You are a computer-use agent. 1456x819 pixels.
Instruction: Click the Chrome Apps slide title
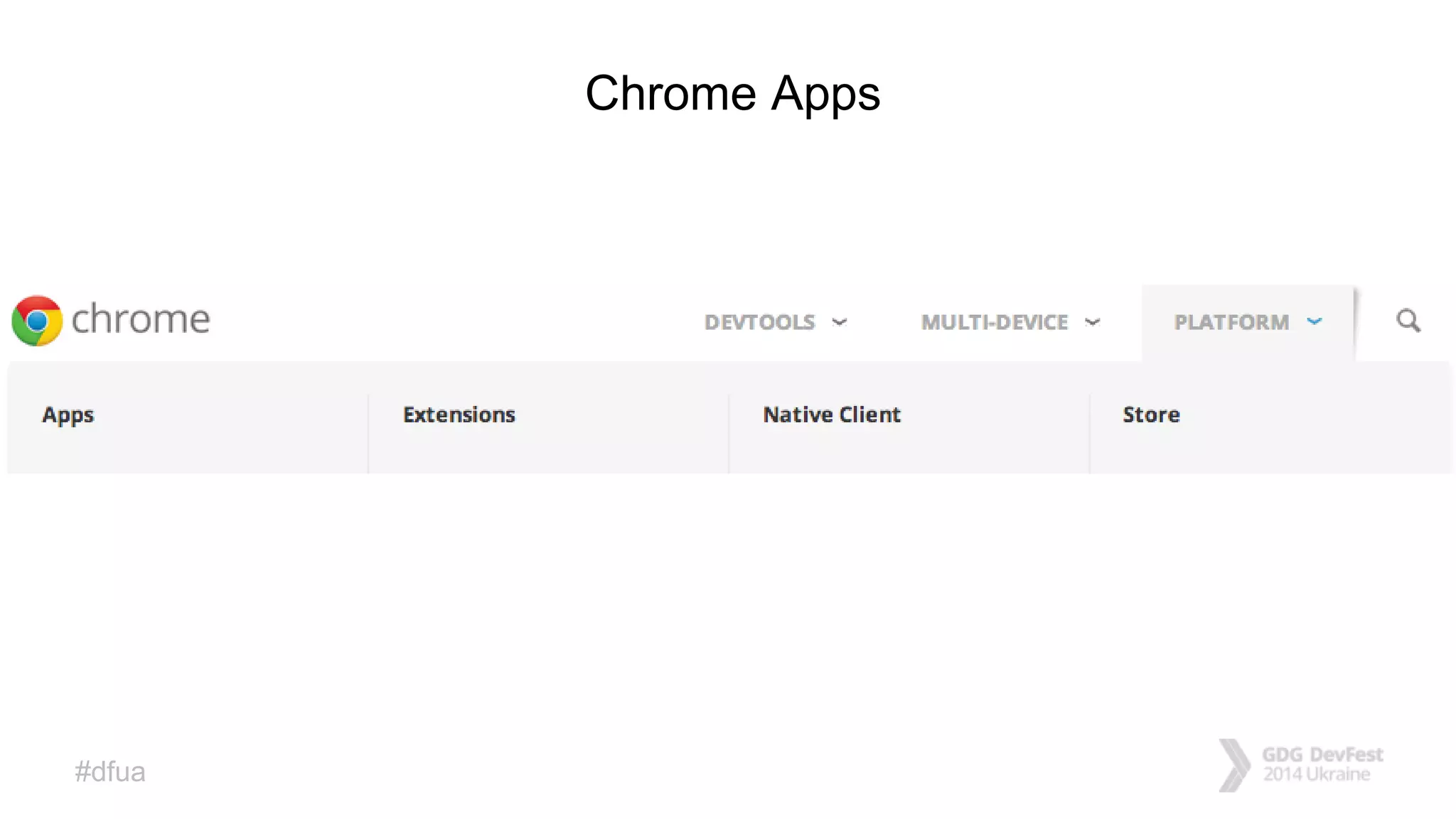(x=732, y=94)
